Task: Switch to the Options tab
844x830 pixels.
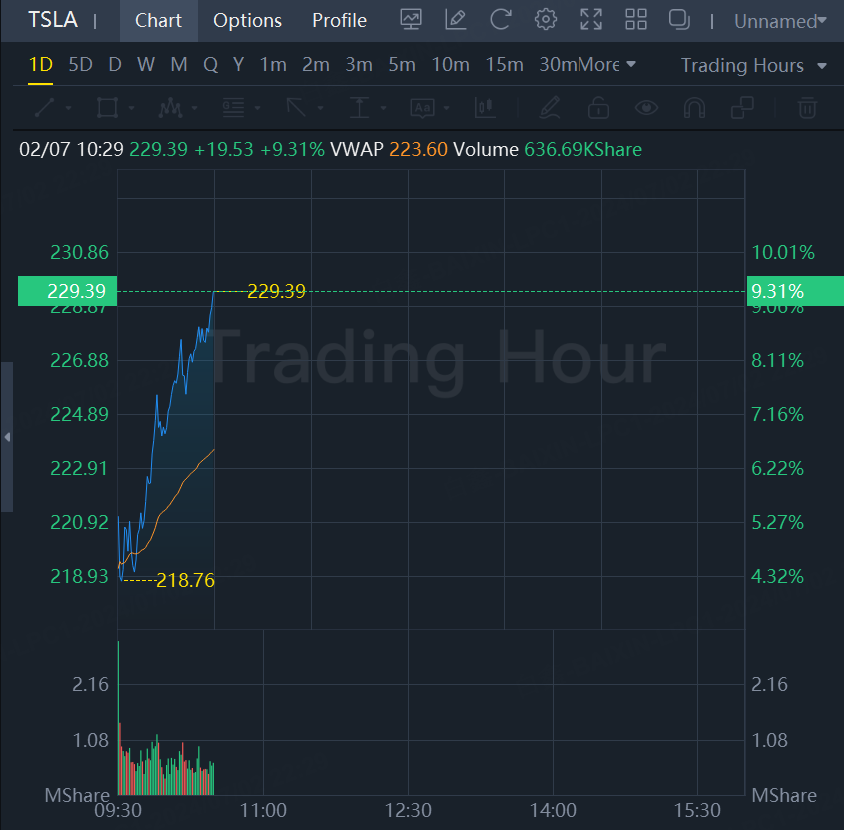Action: pyautogui.click(x=248, y=20)
